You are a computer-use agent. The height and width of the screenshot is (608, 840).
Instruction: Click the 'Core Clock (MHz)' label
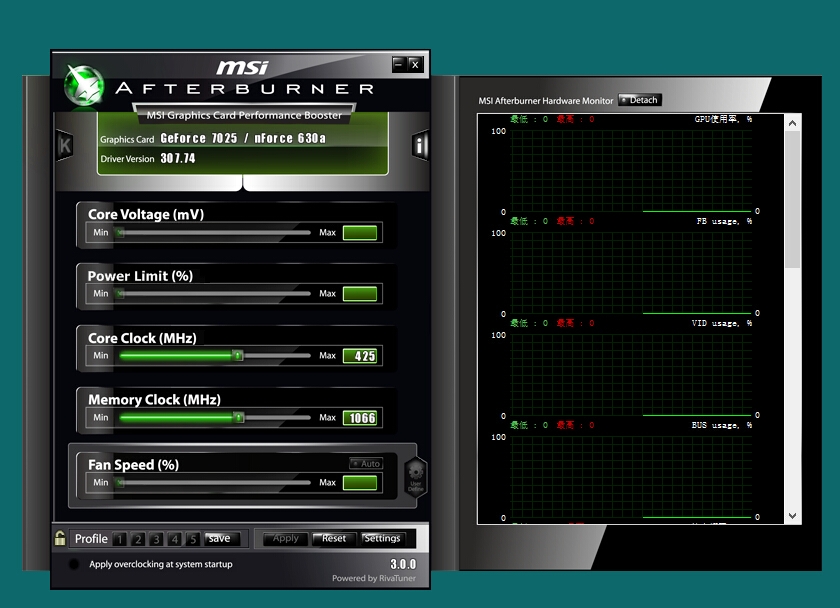tap(142, 338)
